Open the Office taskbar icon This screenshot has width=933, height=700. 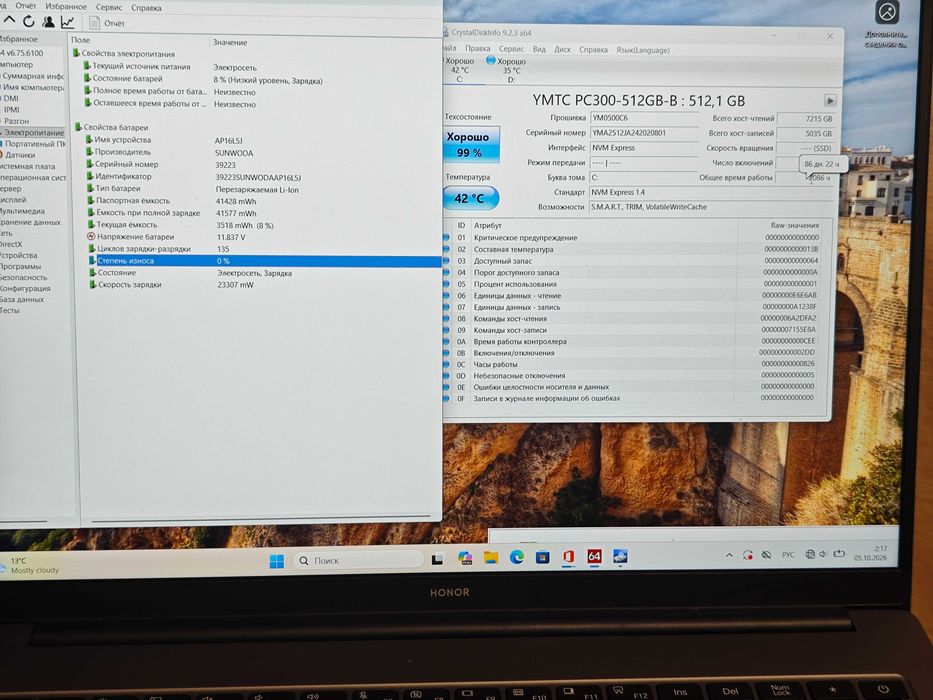[568, 557]
